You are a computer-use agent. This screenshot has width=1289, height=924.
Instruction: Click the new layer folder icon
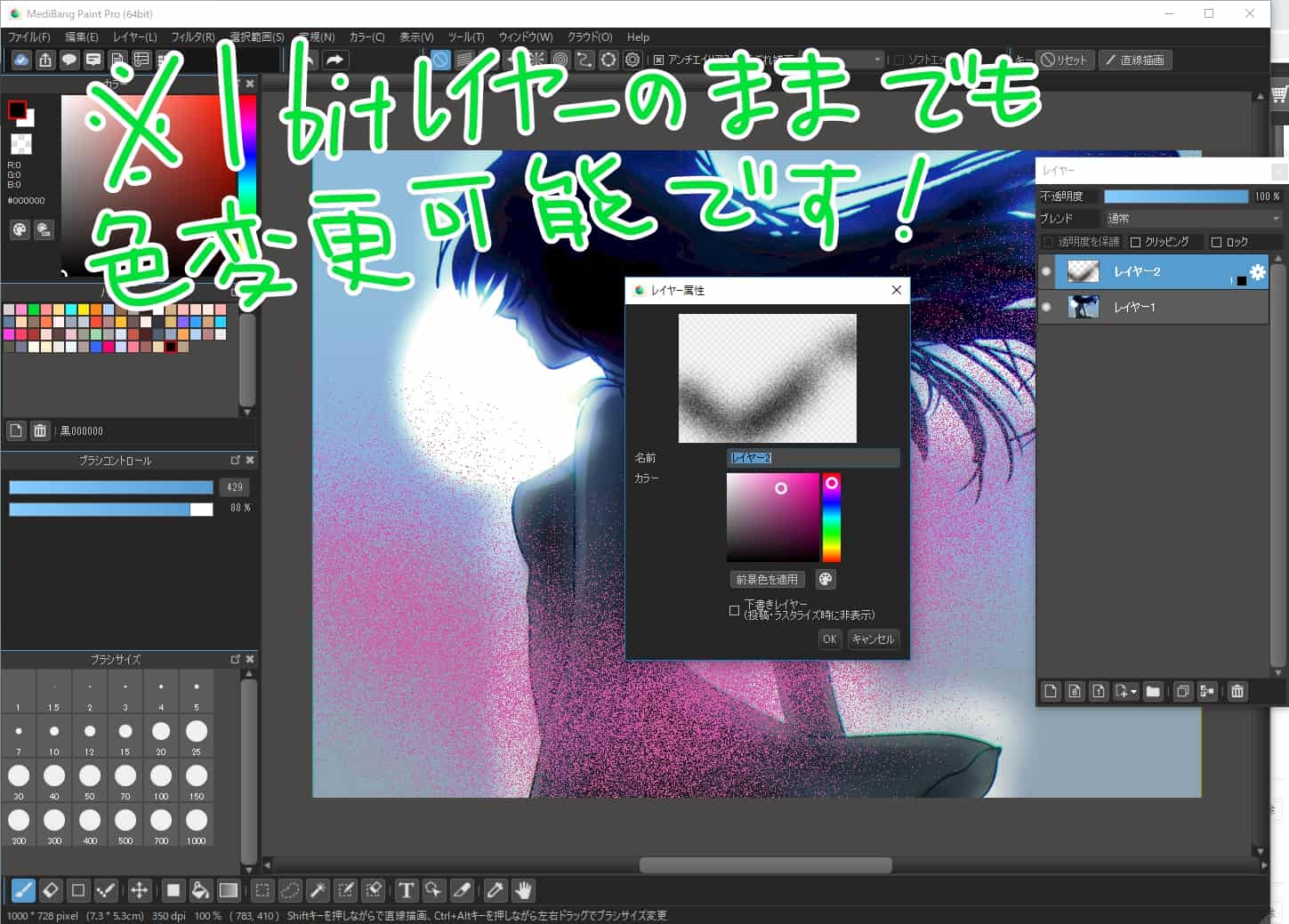click(x=1153, y=691)
